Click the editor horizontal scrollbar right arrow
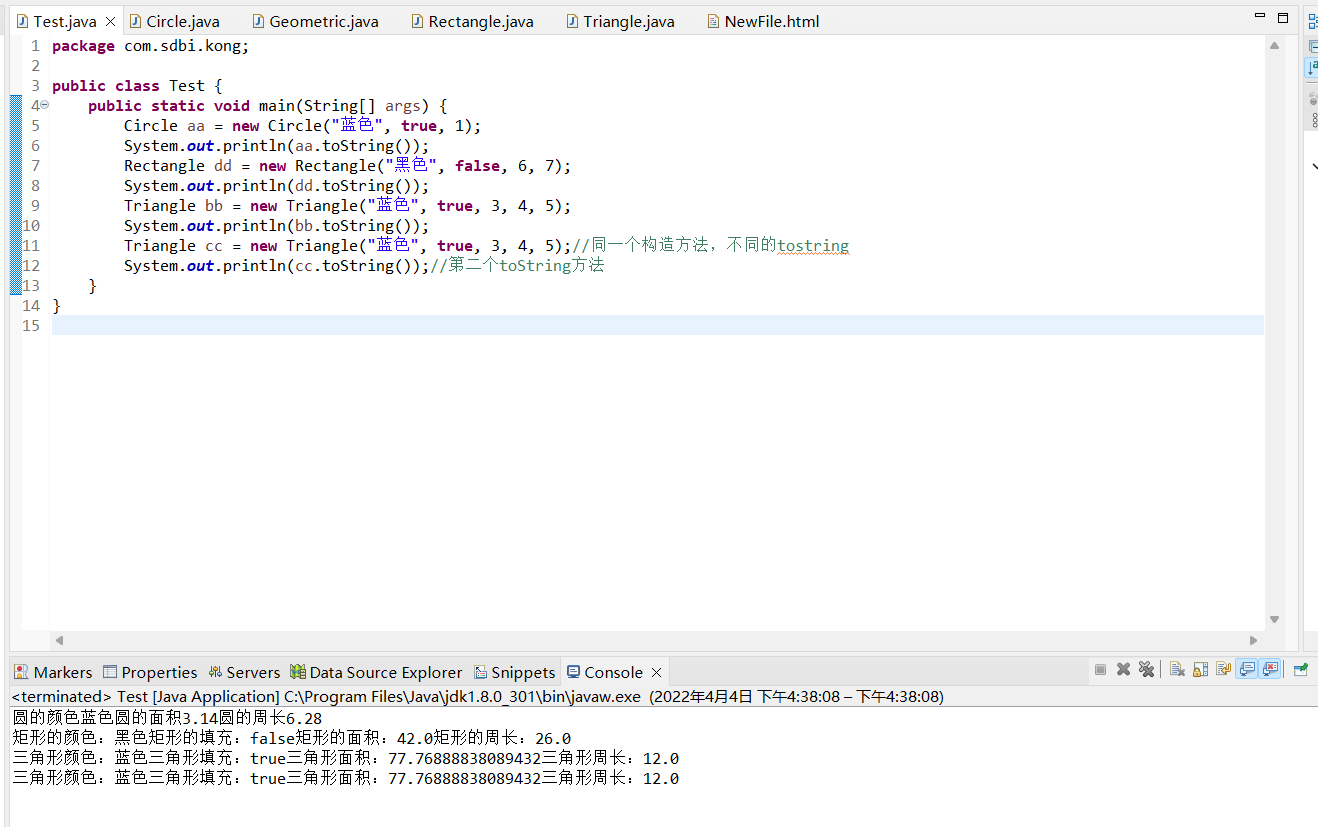The height and width of the screenshot is (827, 1318). (1254, 640)
